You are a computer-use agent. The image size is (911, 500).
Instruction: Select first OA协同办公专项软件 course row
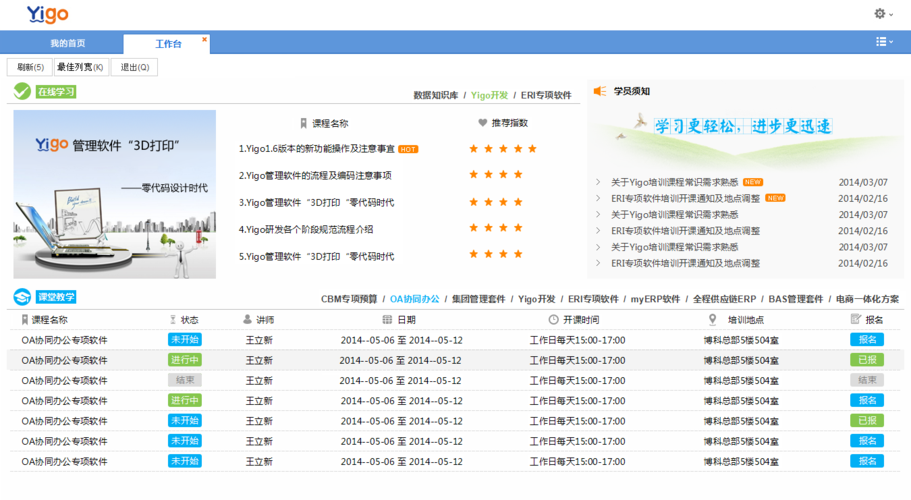[455, 340]
